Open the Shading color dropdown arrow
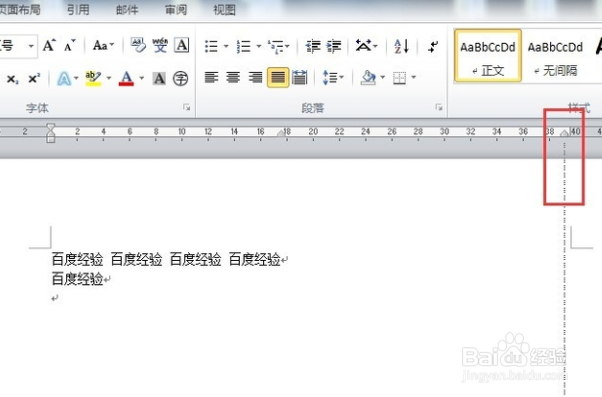The width and height of the screenshot is (602, 397). tap(382, 77)
